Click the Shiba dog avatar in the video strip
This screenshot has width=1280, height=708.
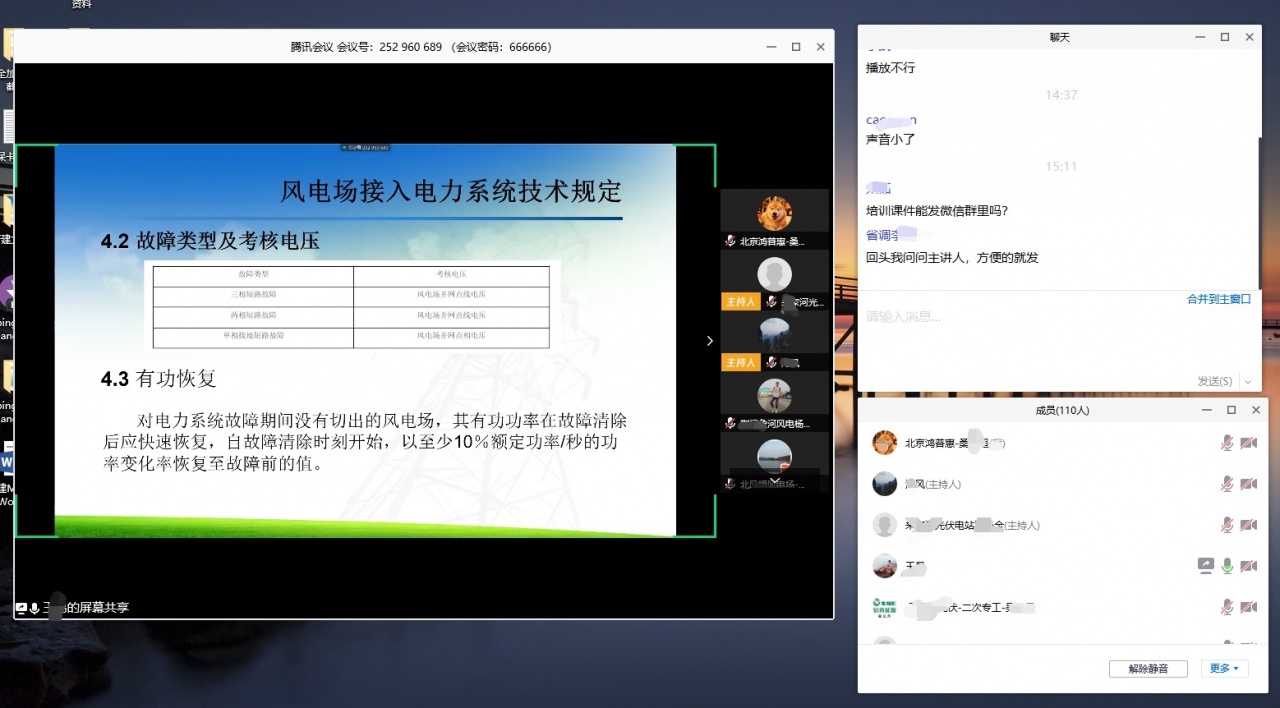tap(774, 213)
